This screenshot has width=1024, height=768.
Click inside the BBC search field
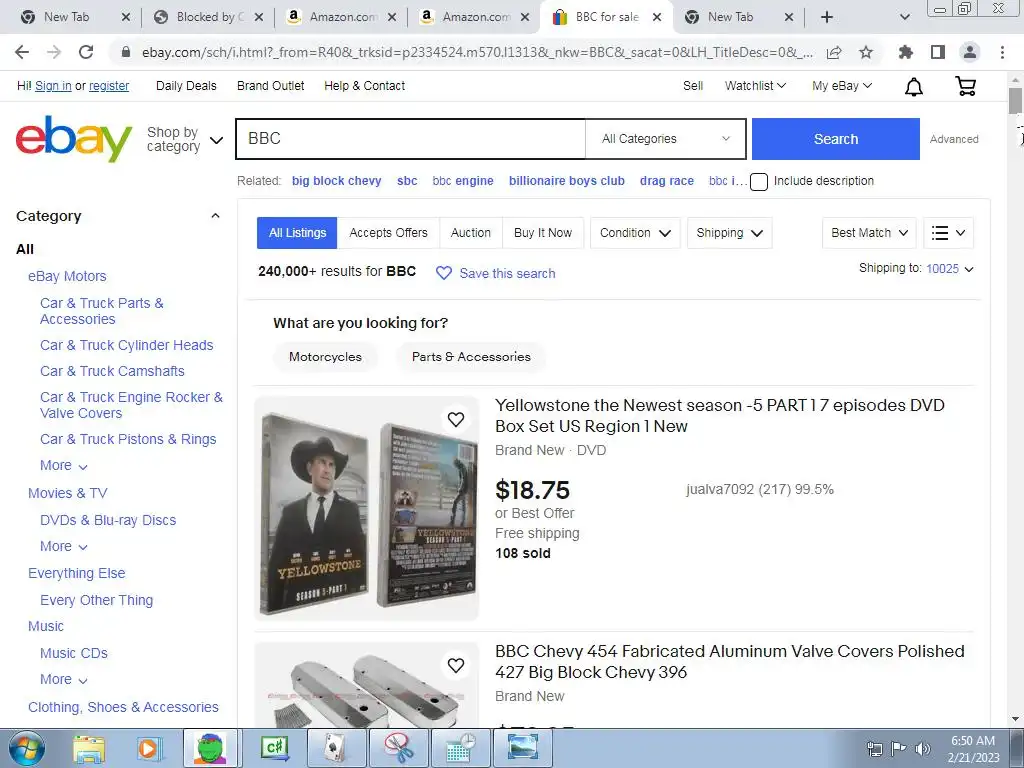click(x=410, y=138)
